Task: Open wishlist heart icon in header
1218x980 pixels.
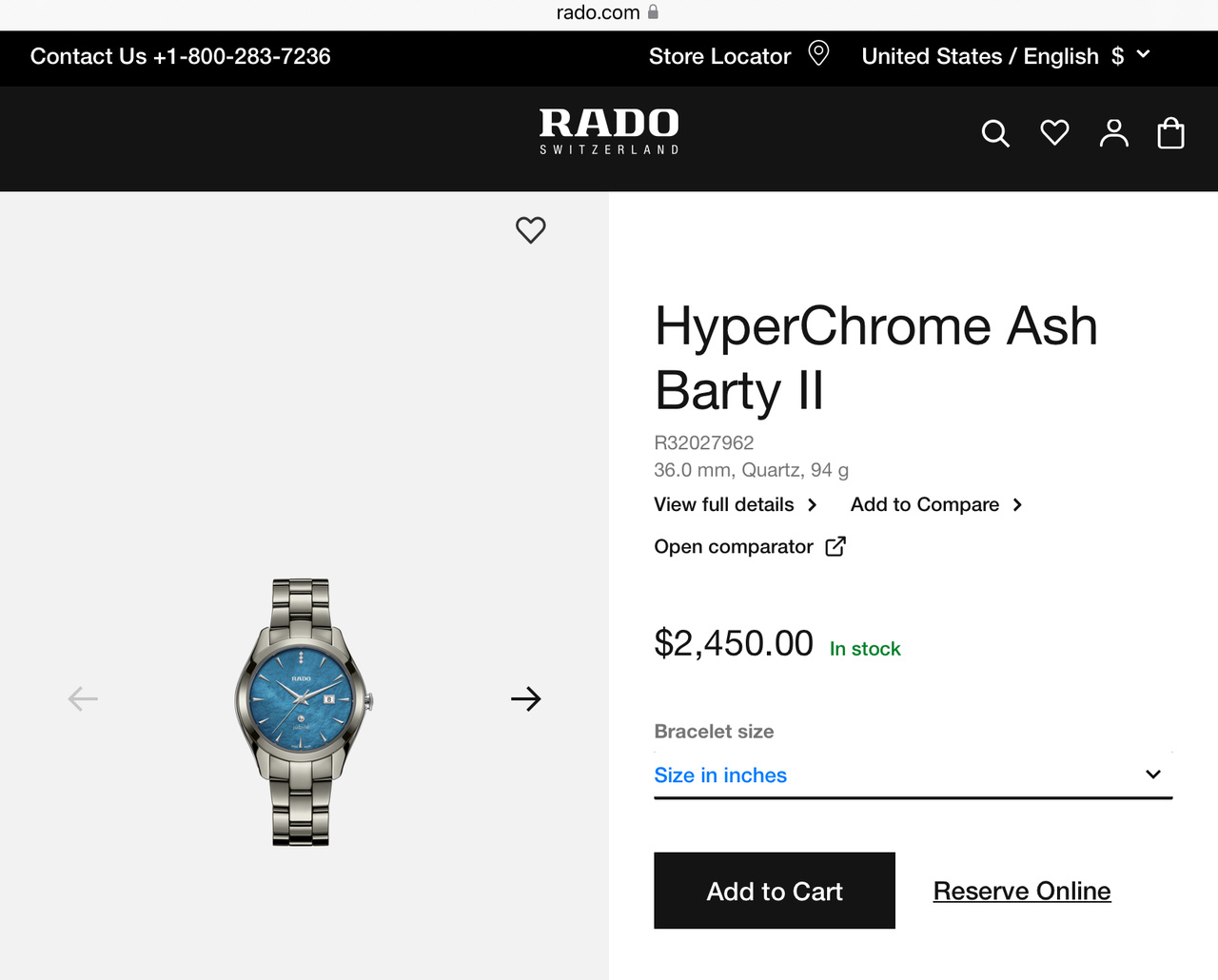Action: tap(1054, 132)
